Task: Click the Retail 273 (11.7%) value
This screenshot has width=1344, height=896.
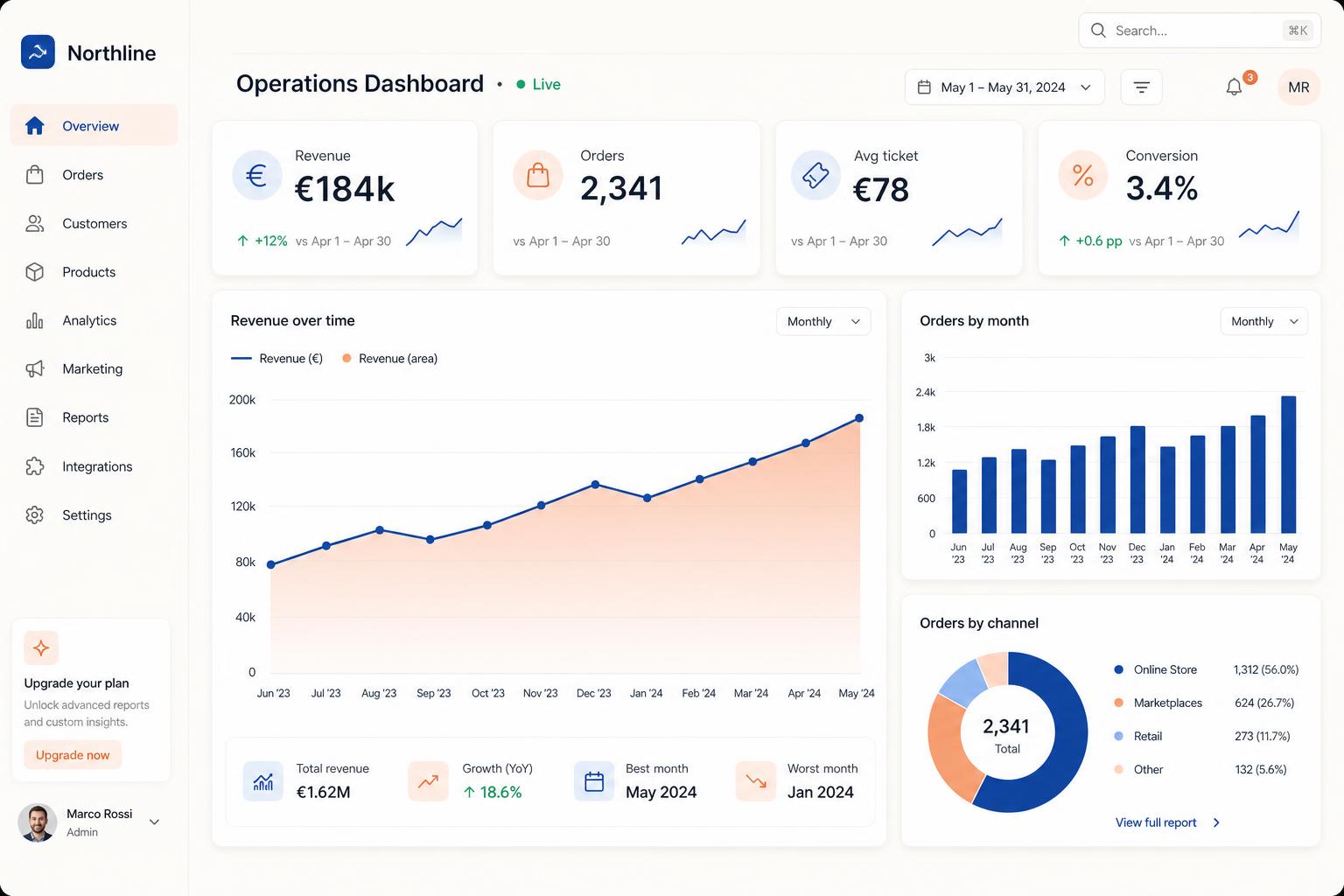Action: [1262, 736]
